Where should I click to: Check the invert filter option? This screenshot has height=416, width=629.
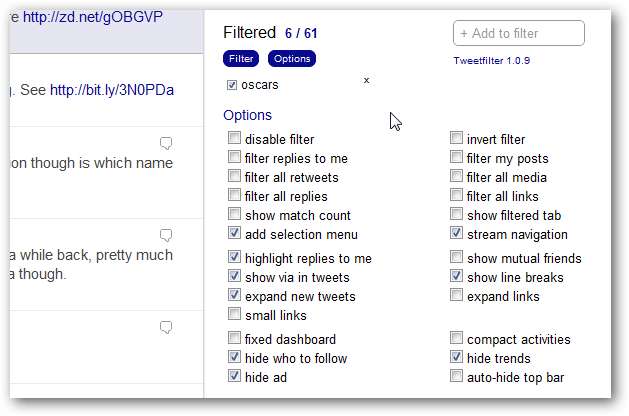pos(456,139)
